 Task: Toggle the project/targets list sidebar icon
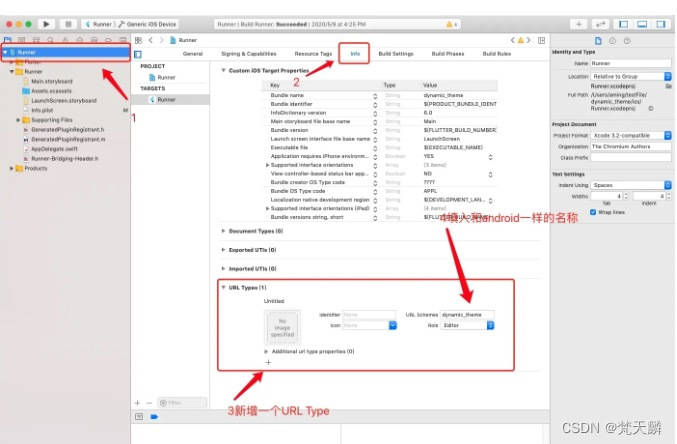(138, 54)
